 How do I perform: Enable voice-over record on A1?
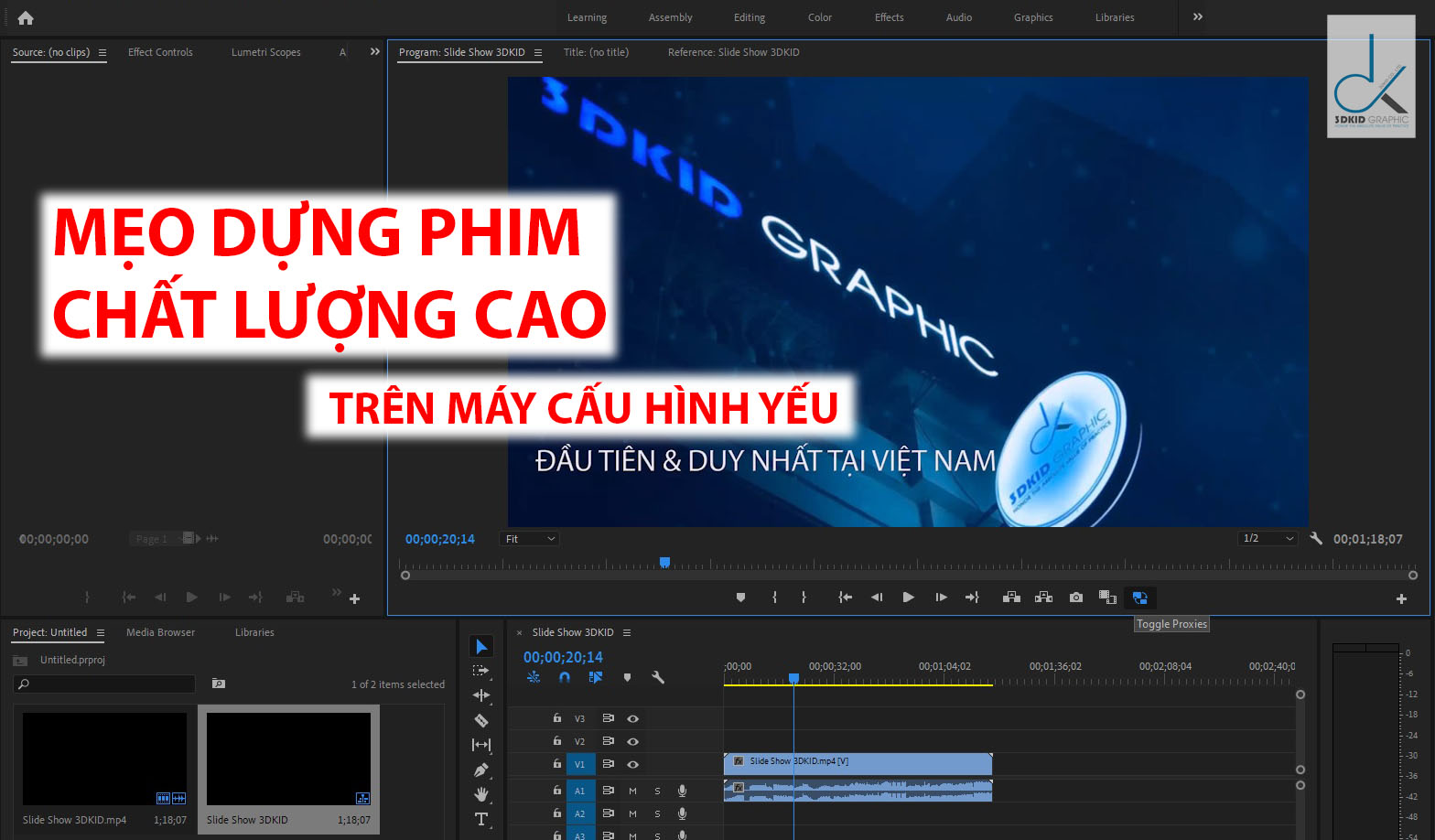tap(682, 791)
